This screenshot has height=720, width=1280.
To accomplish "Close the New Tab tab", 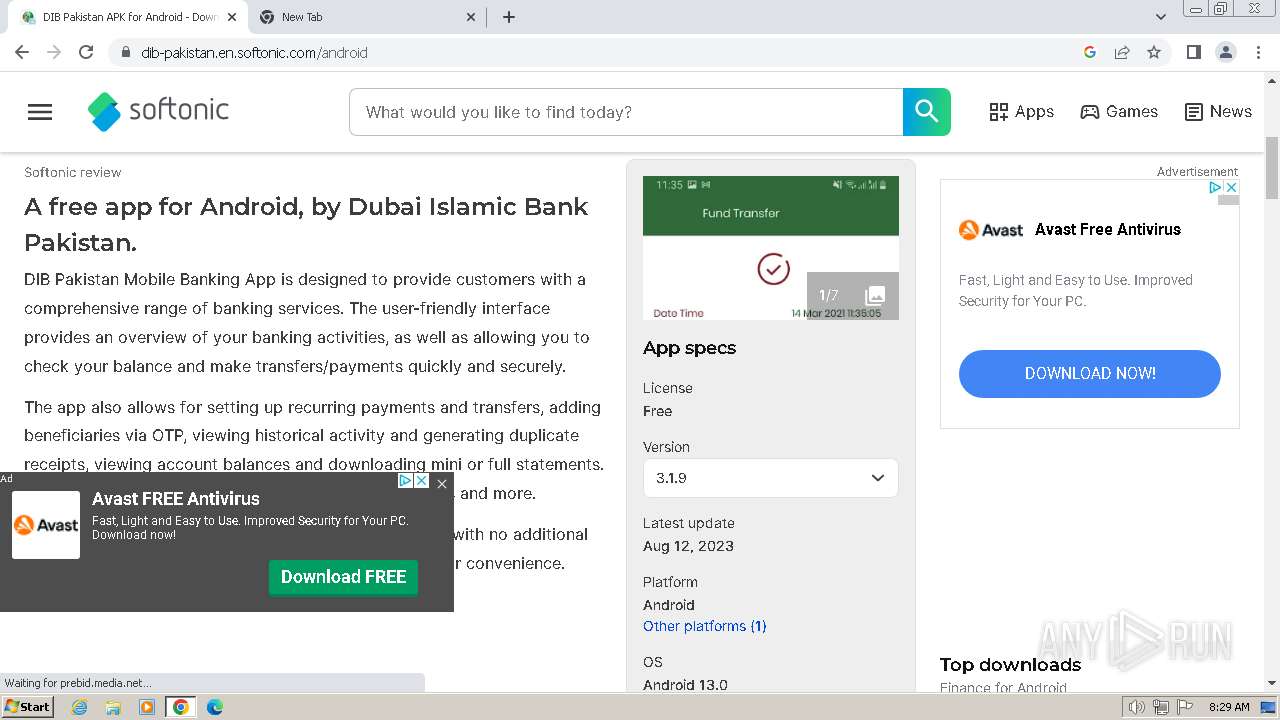I will point(472,17).
